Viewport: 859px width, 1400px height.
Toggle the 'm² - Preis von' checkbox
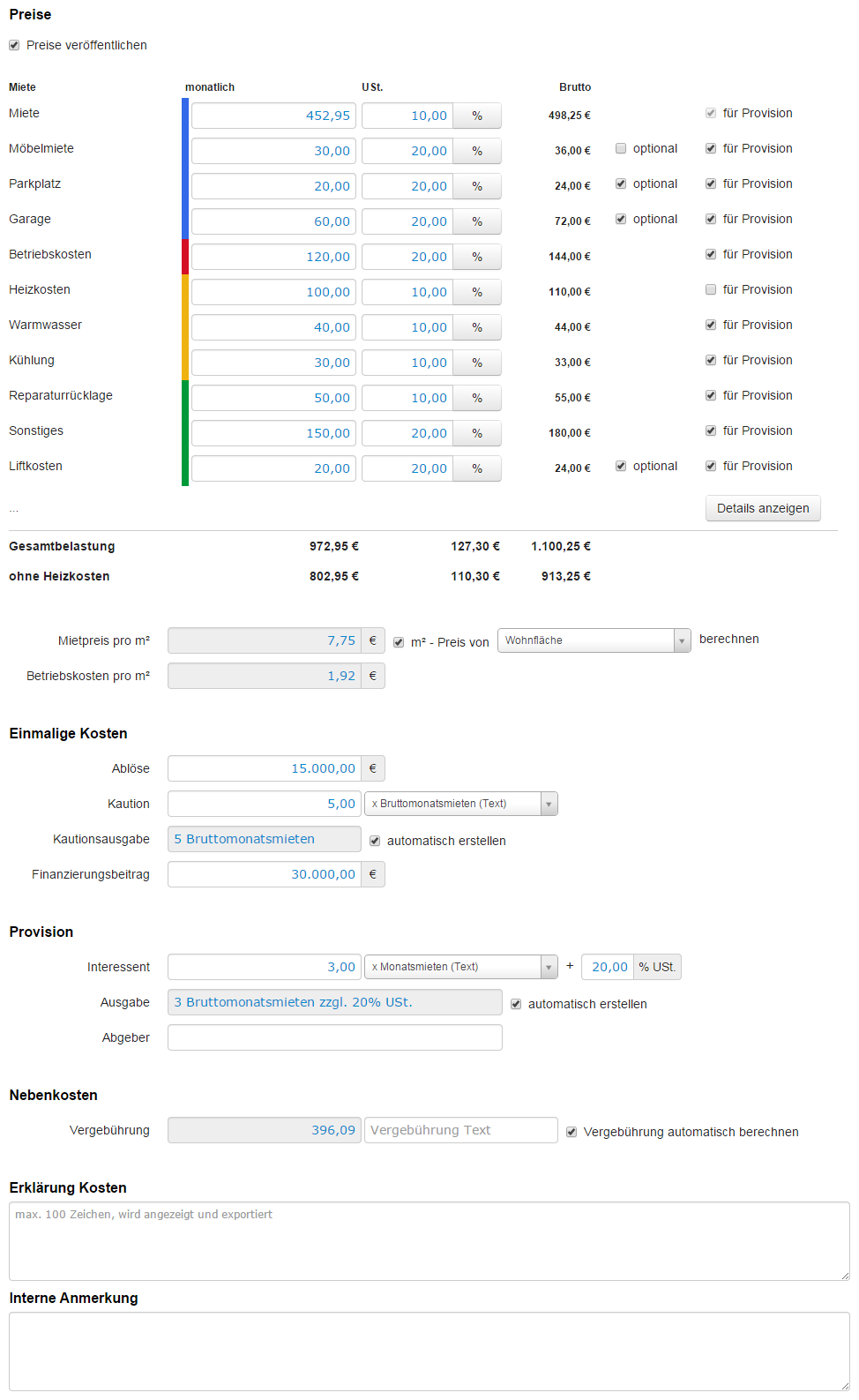pyautogui.click(x=399, y=642)
